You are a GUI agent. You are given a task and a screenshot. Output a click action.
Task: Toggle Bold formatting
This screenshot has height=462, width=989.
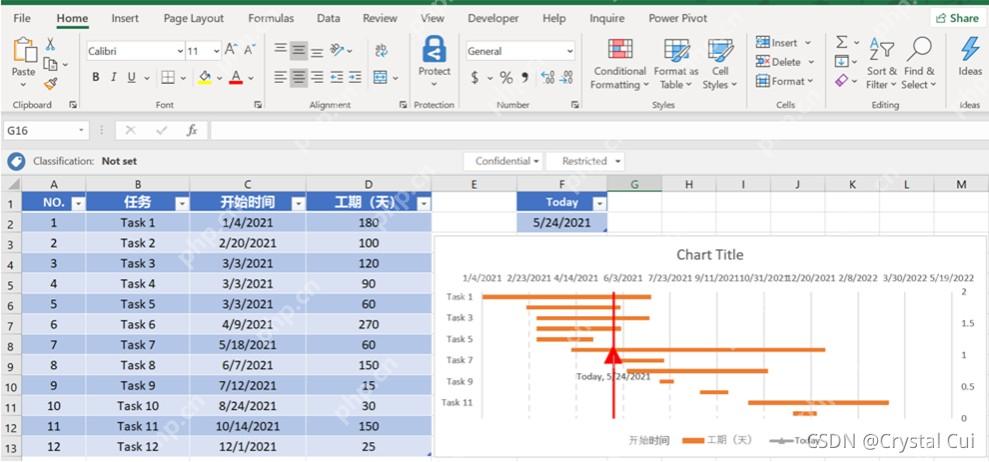pos(95,78)
